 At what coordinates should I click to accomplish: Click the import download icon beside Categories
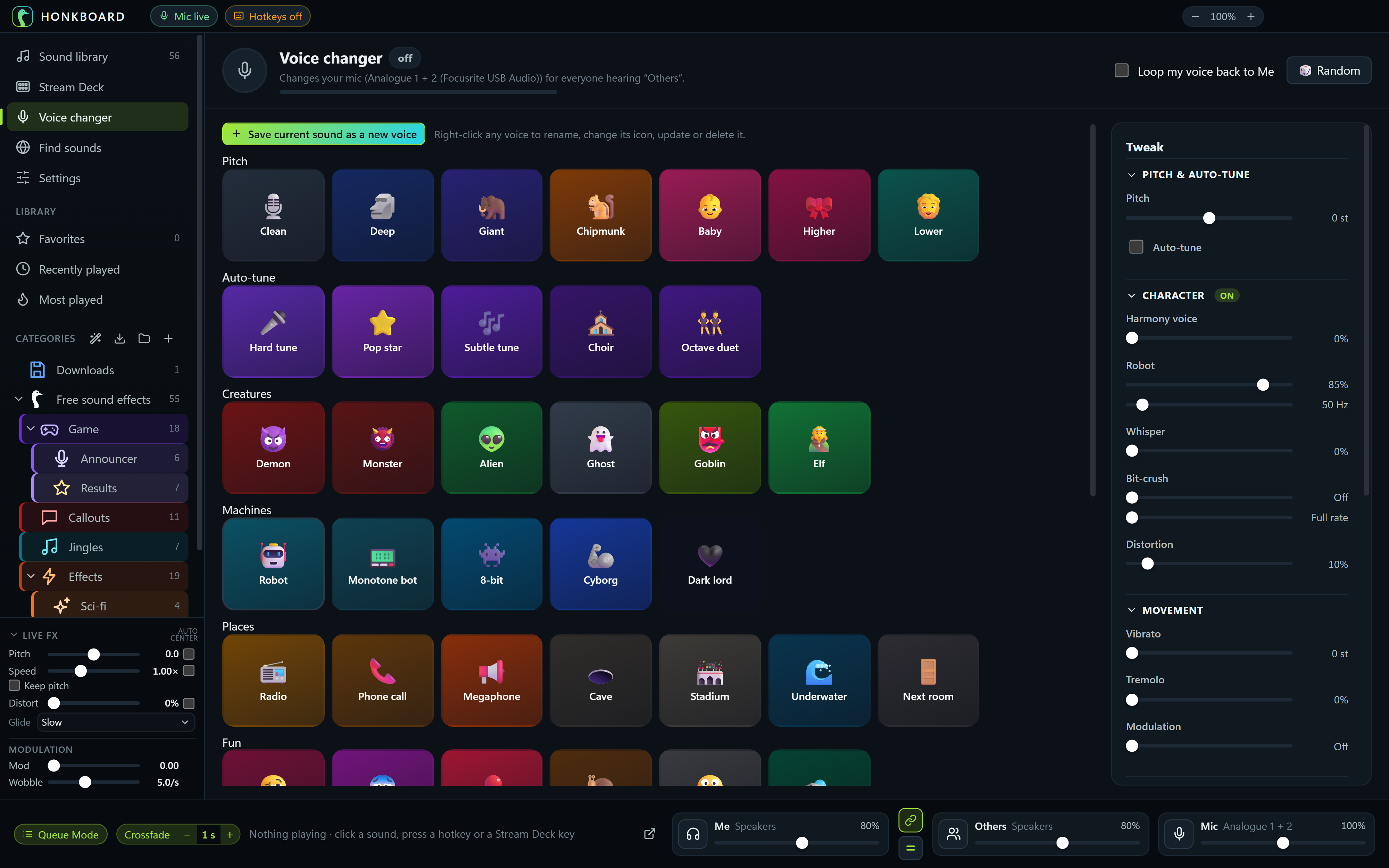(x=119, y=339)
